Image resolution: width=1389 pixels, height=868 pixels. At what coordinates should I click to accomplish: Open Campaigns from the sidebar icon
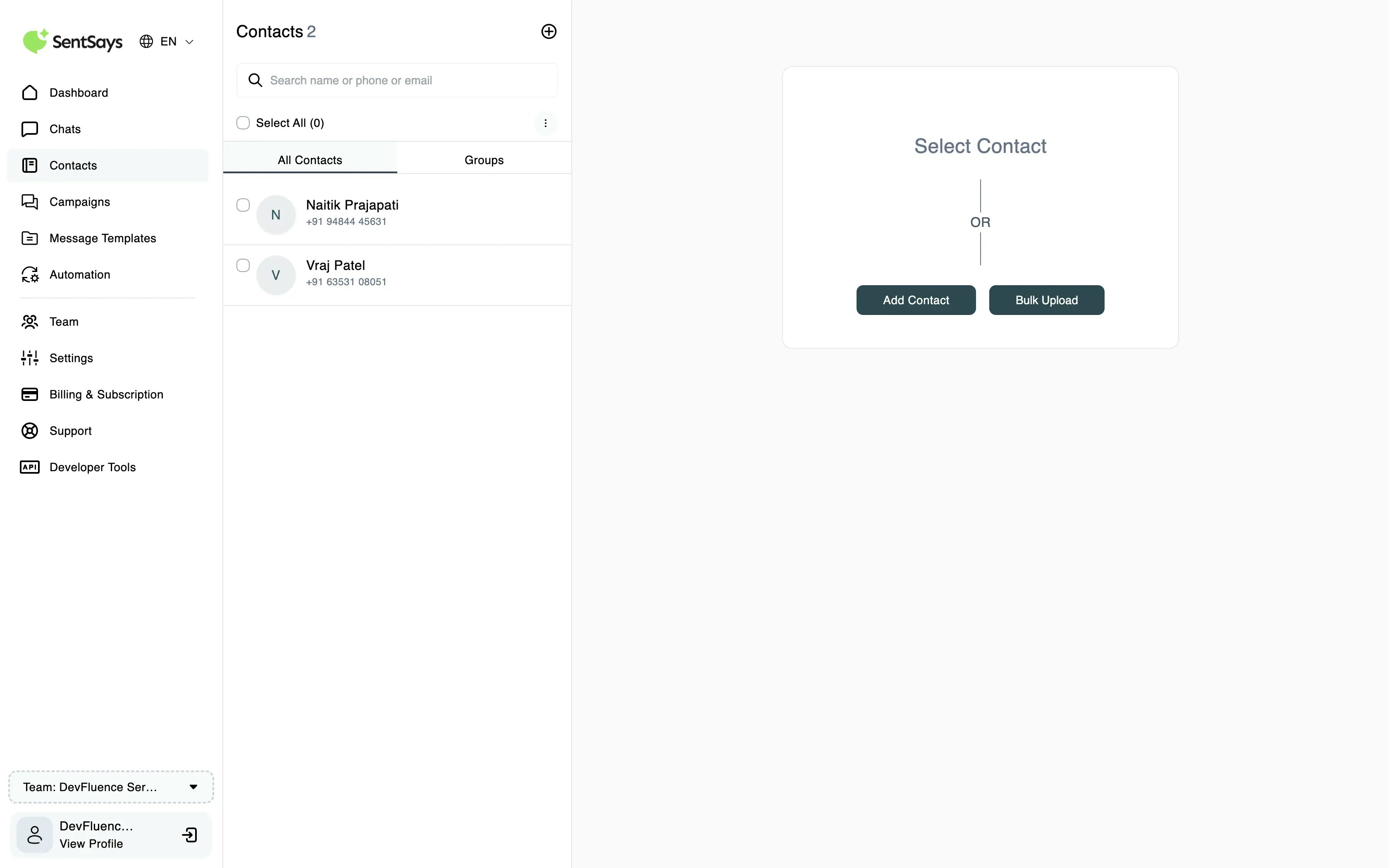click(x=30, y=202)
